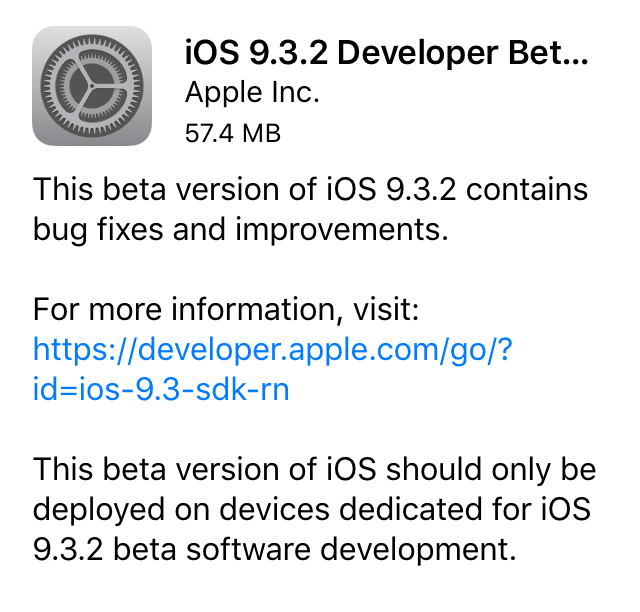
Task: Click the id=ios-9.3-sdk-rn link line
Action: click(161, 388)
